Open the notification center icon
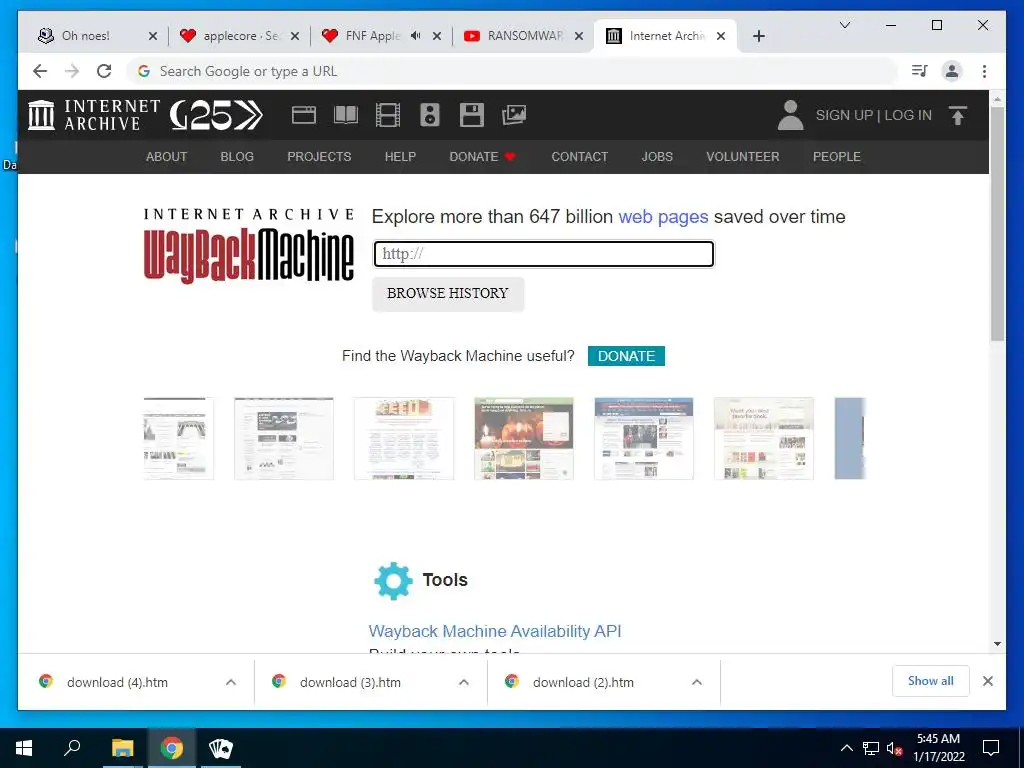The image size is (1024, 768). (991, 748)
